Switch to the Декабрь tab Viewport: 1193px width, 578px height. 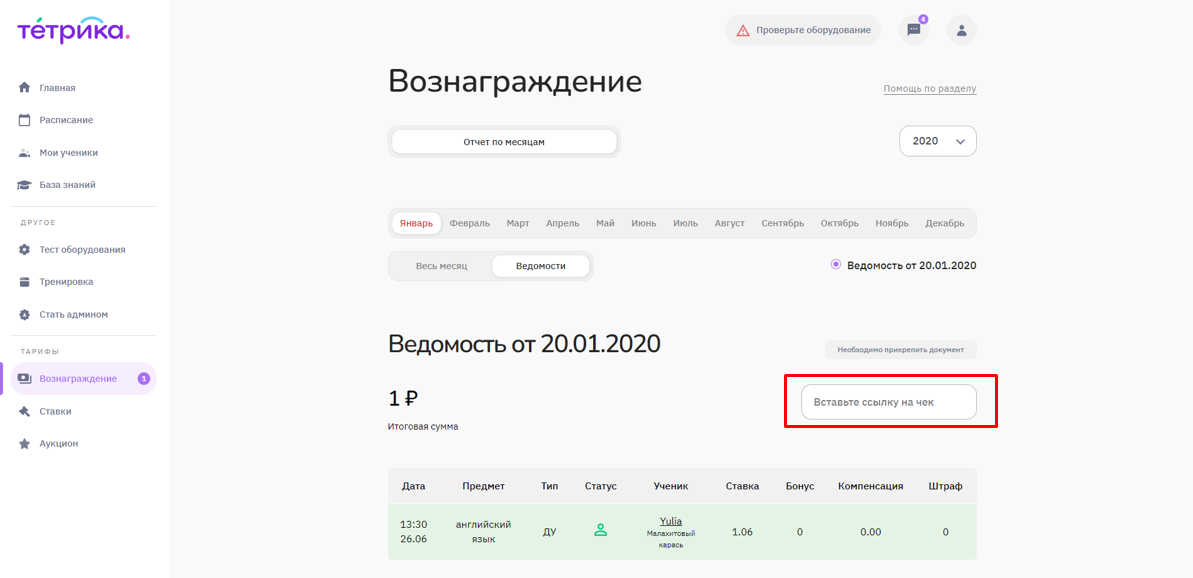945,223
